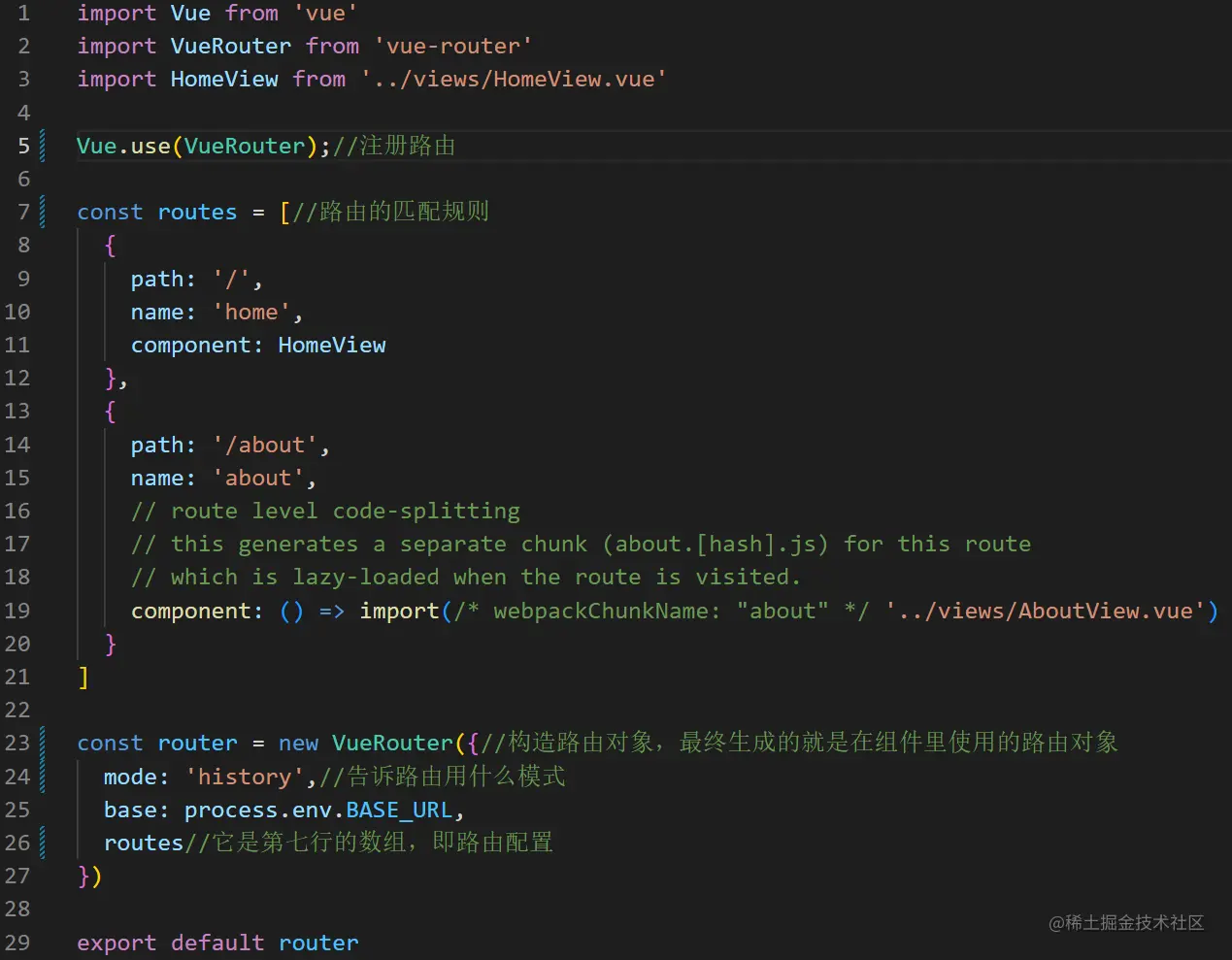Click import keyword on line 19
The image size is (1232, 960).
pos(399,612)
